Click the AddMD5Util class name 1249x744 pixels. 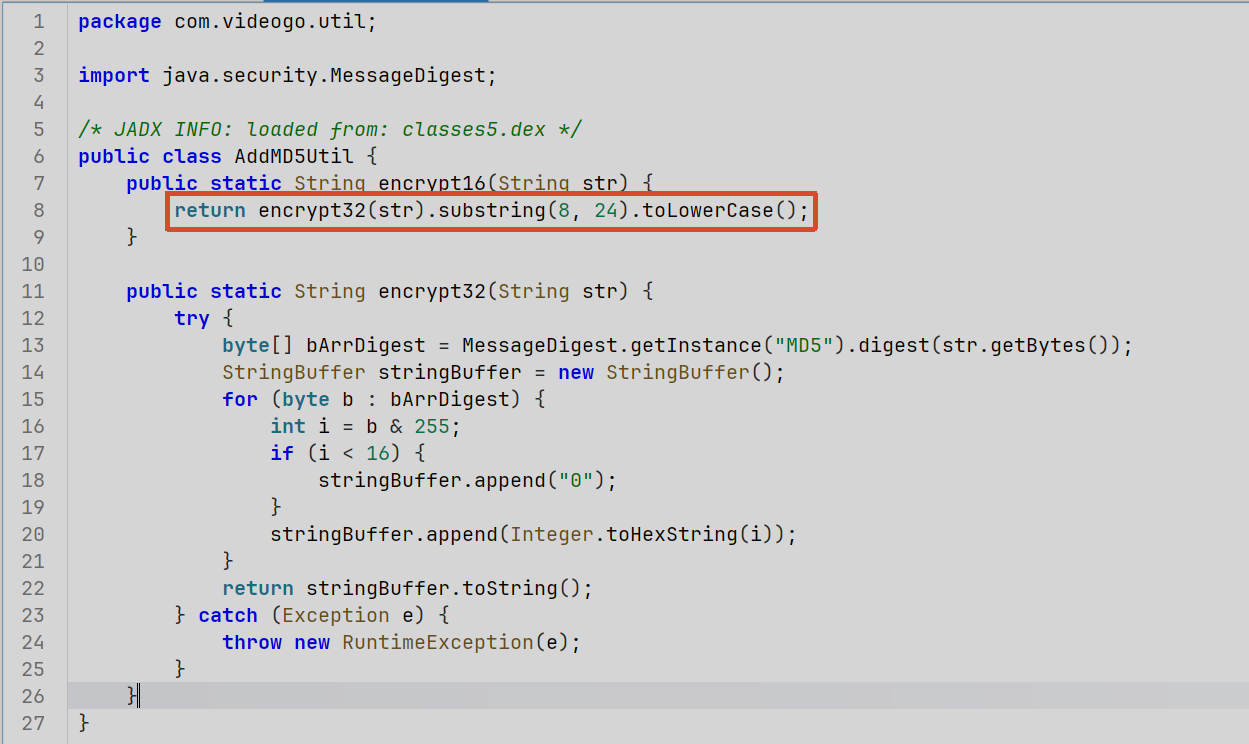288,156
